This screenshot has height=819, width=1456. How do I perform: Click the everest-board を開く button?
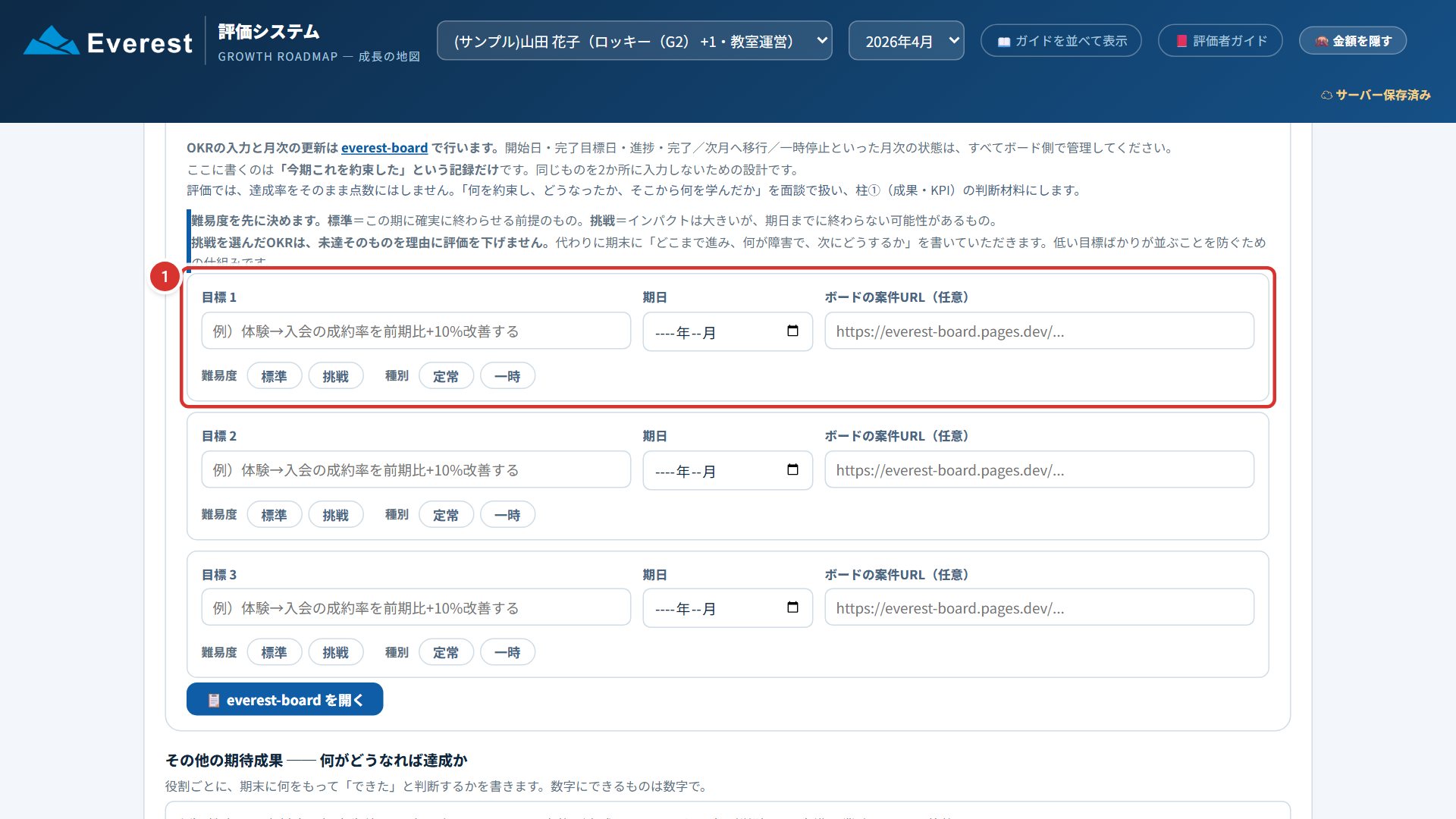(x=284, y=699)
